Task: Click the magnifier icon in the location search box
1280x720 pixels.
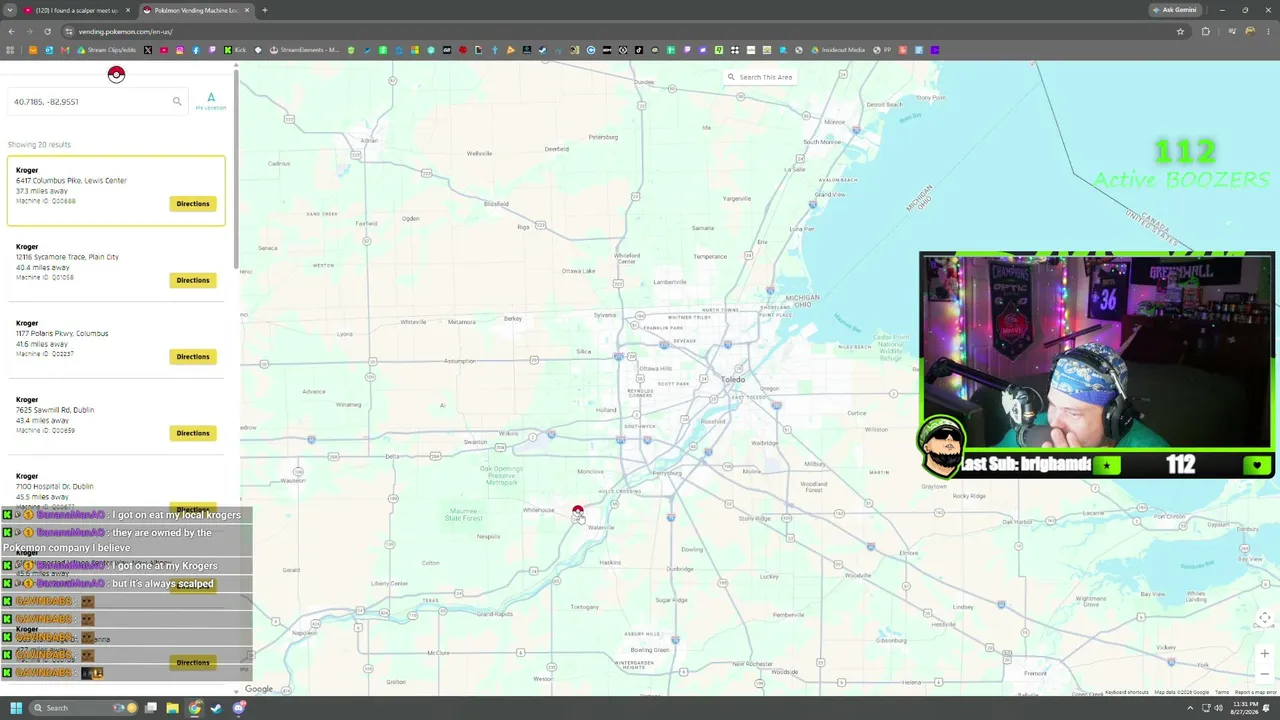Action: click(x=177, y=101)
